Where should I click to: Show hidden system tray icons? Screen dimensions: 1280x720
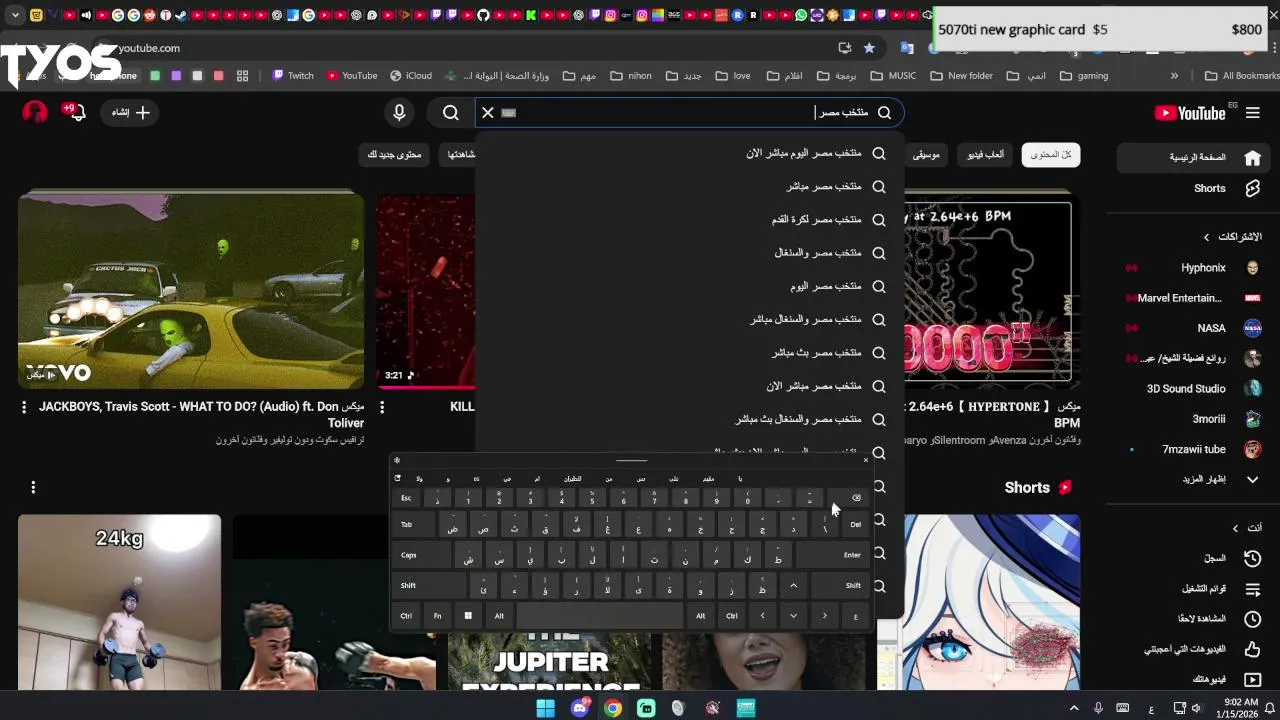click(1074, 708)
